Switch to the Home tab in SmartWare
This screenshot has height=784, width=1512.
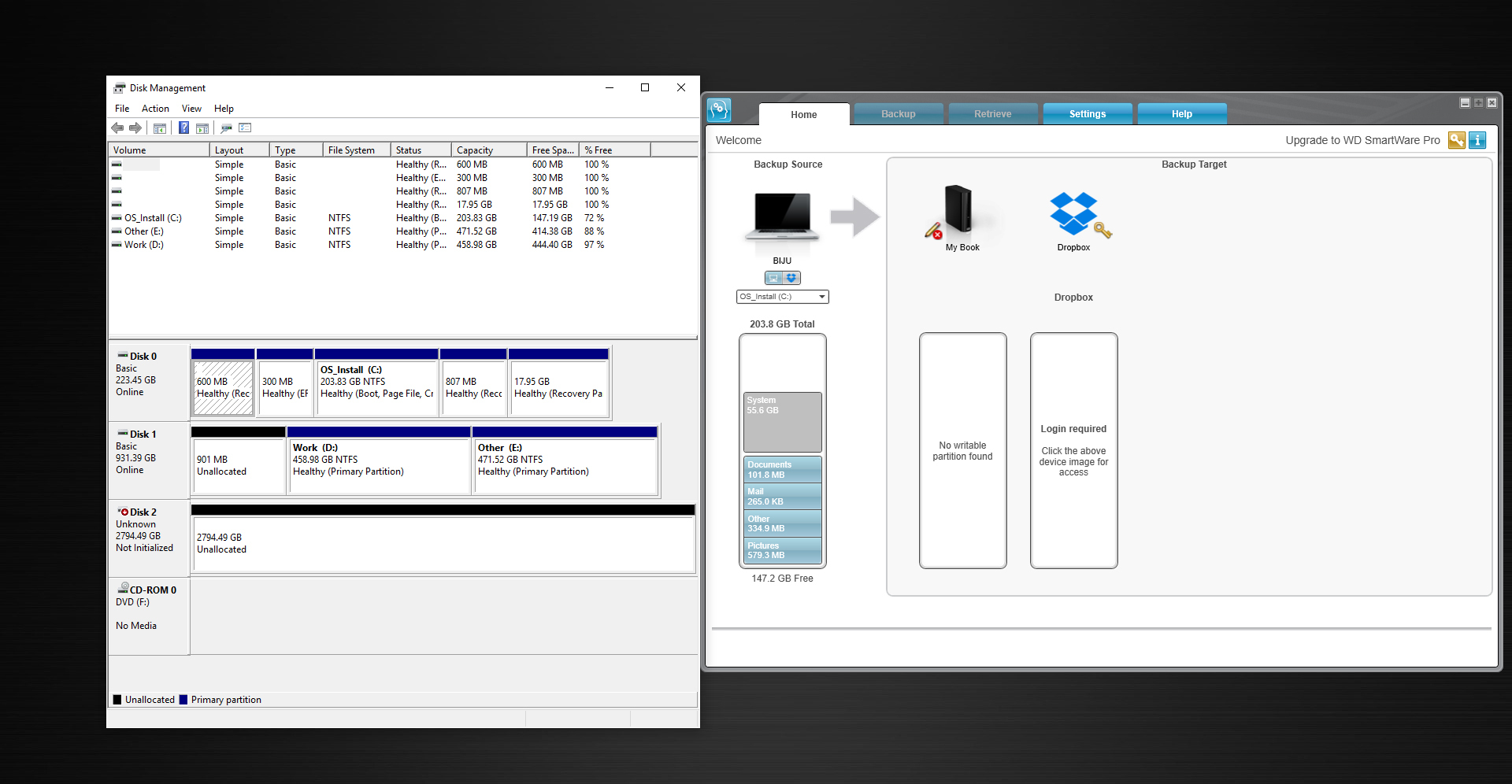tap(804, 114)
